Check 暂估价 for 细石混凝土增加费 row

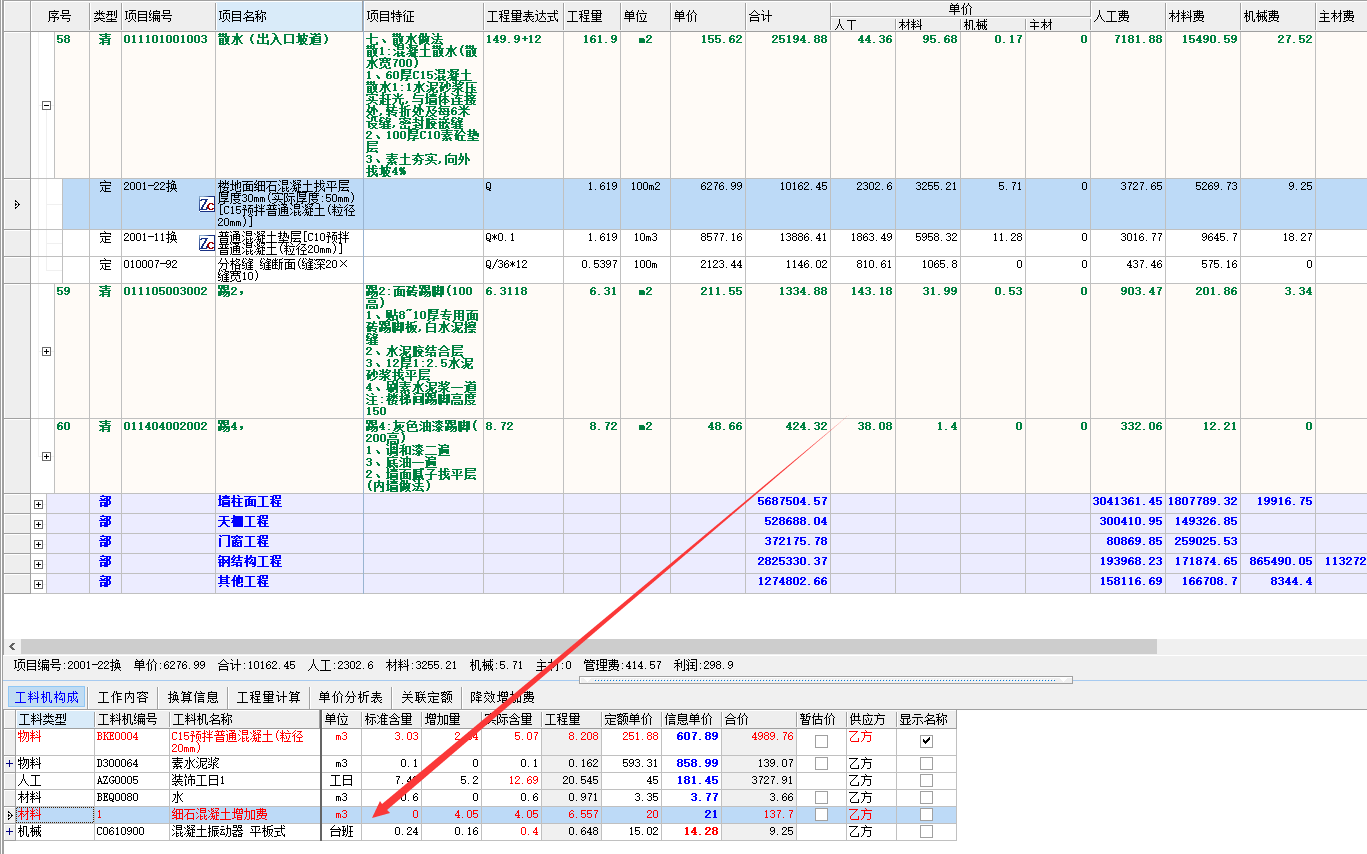click(x=821, y=814)
